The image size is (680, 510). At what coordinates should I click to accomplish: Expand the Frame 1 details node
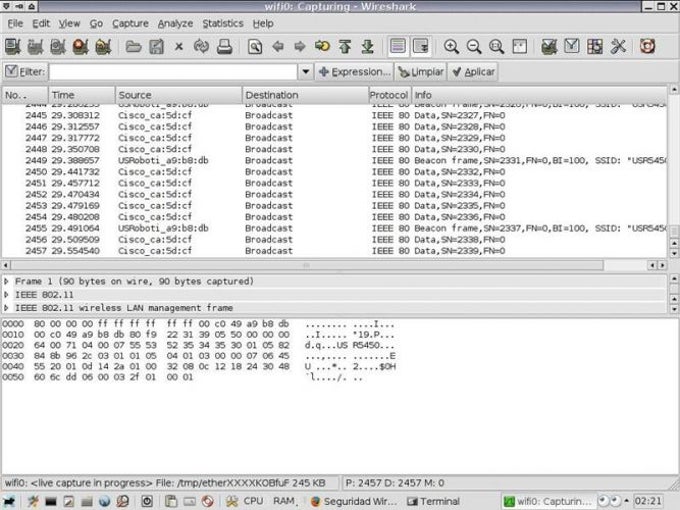point(6,281)
